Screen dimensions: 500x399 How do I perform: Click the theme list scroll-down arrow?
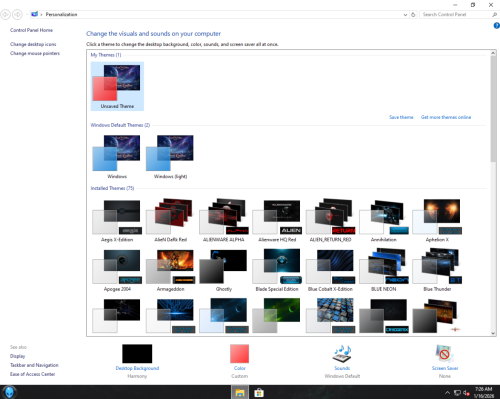493,333
